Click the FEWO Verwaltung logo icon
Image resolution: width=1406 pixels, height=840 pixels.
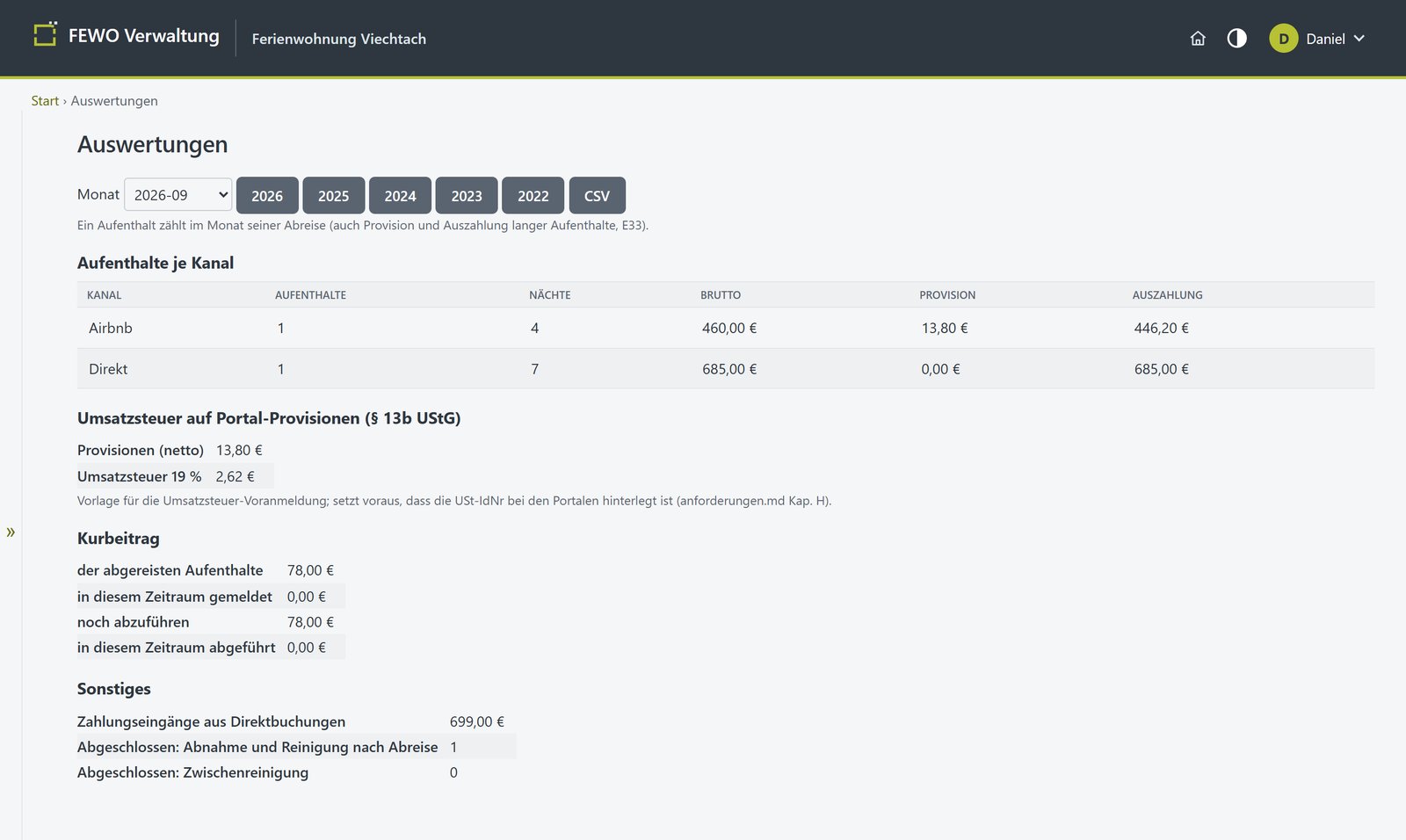(45, 34)
